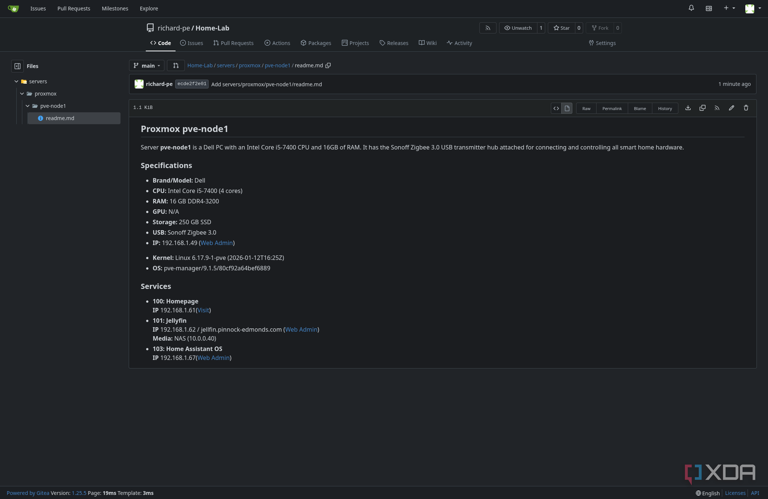Collapse the servers folder

pos(16,81)
